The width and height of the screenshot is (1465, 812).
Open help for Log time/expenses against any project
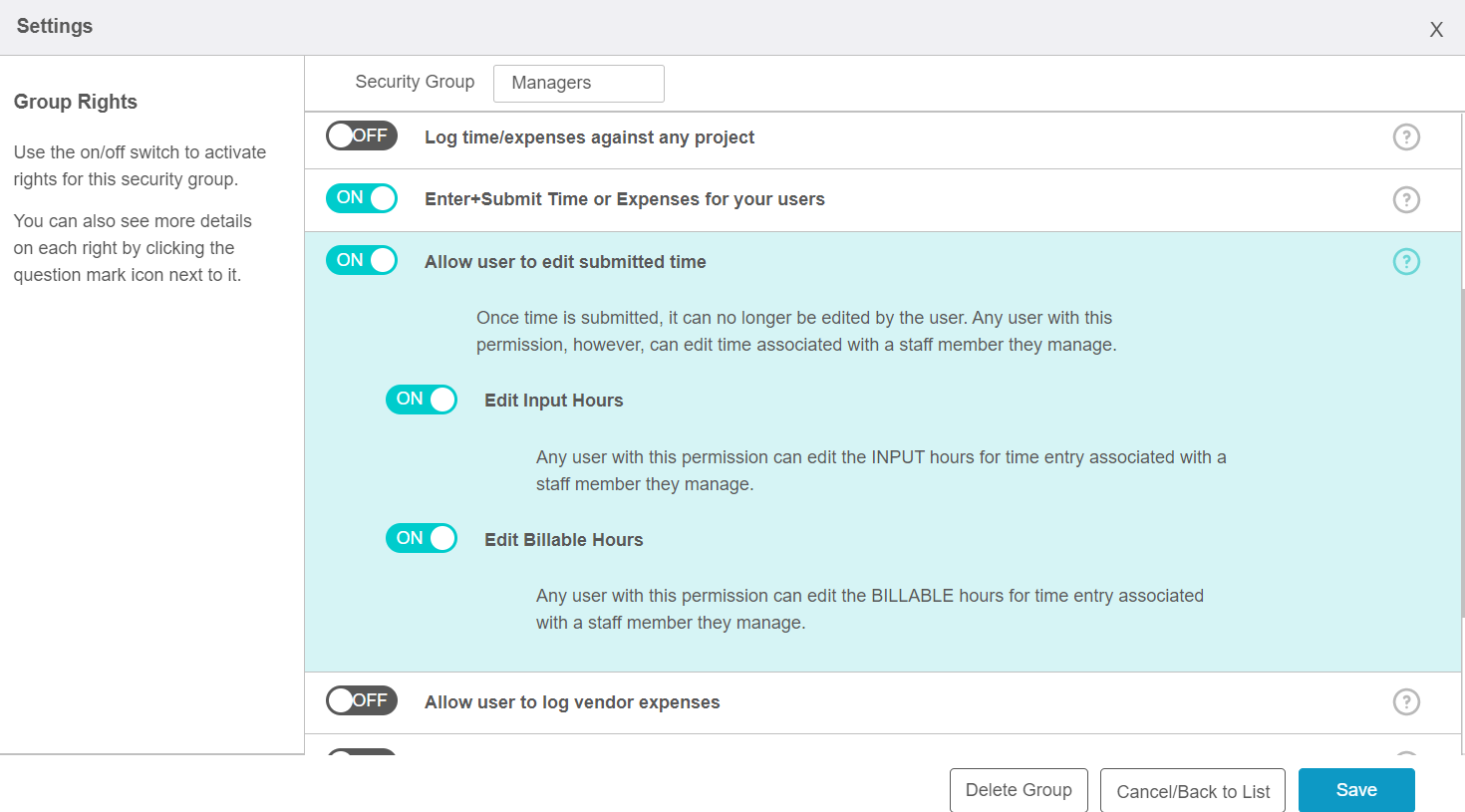click(x=1406, y=136)
